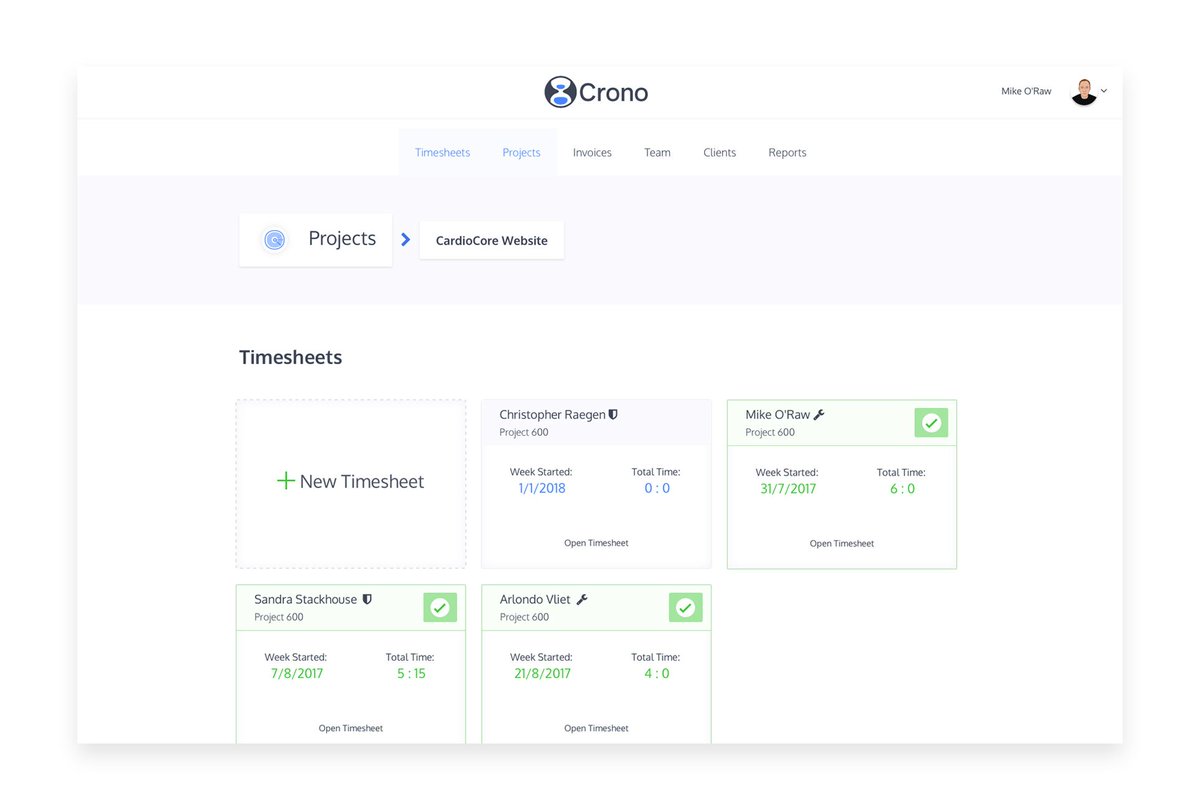Click Mike O'Raw's profile avatar
The height and width of the screenshot is (809, 1200).
tap(1084, 91)
